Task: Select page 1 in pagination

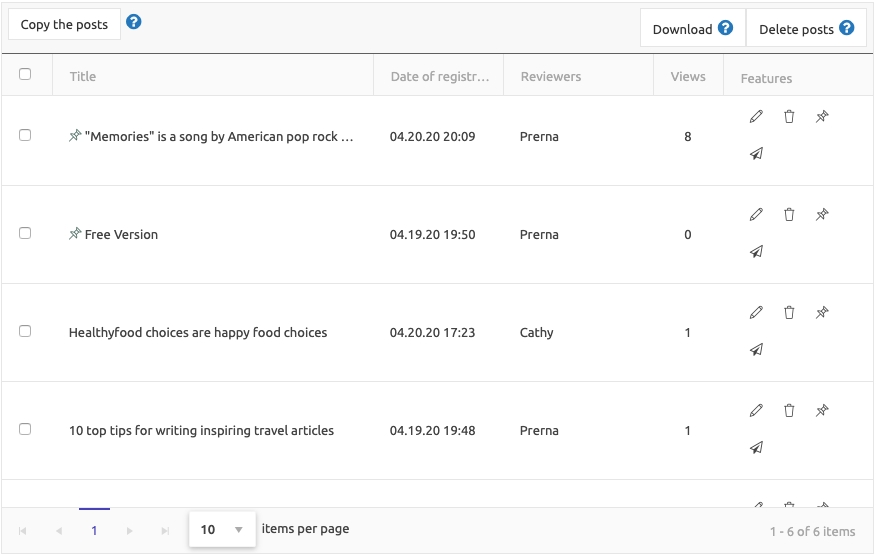Action: (94, 531)
